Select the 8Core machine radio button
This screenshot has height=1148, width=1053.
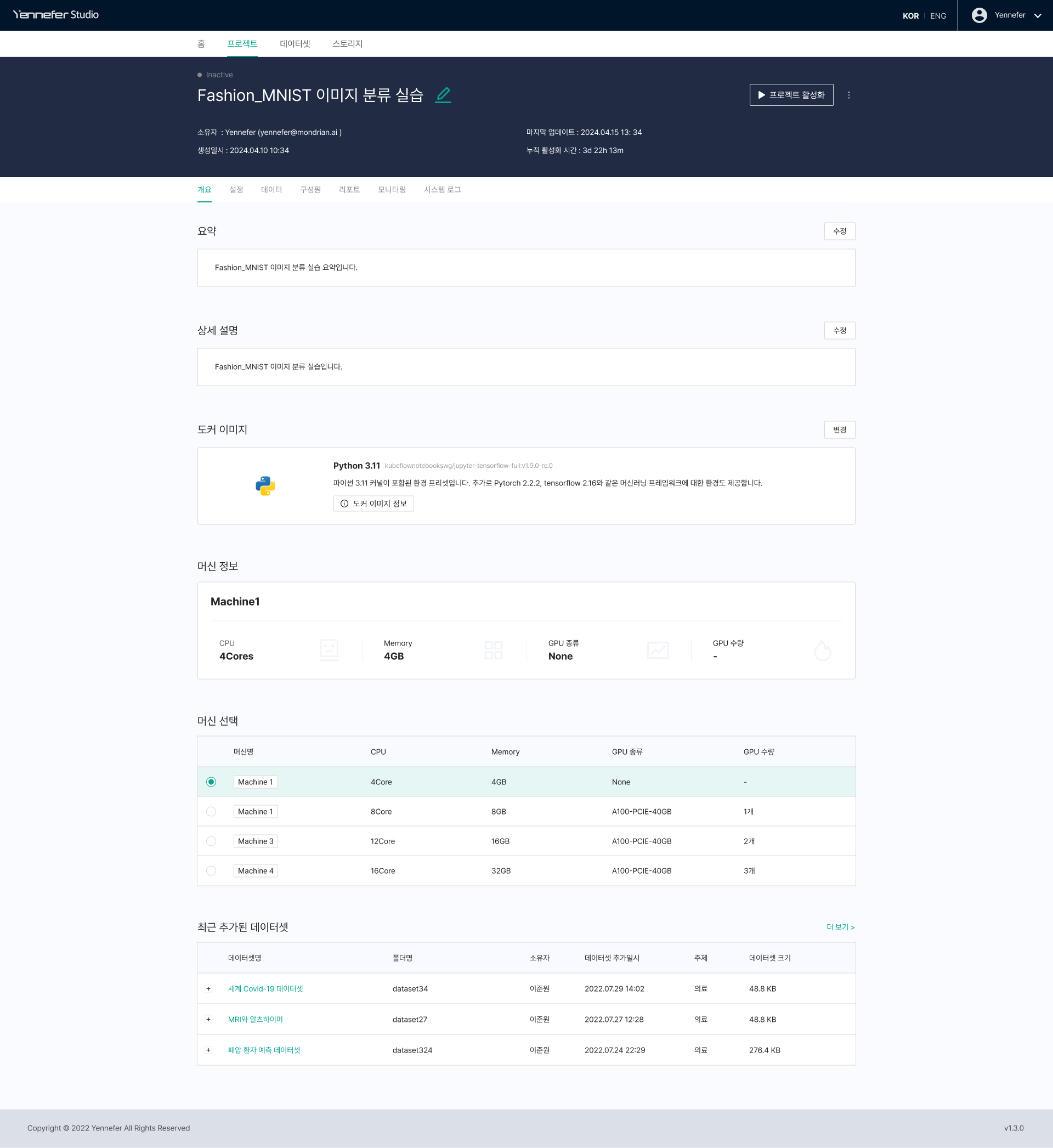point(211,811)
